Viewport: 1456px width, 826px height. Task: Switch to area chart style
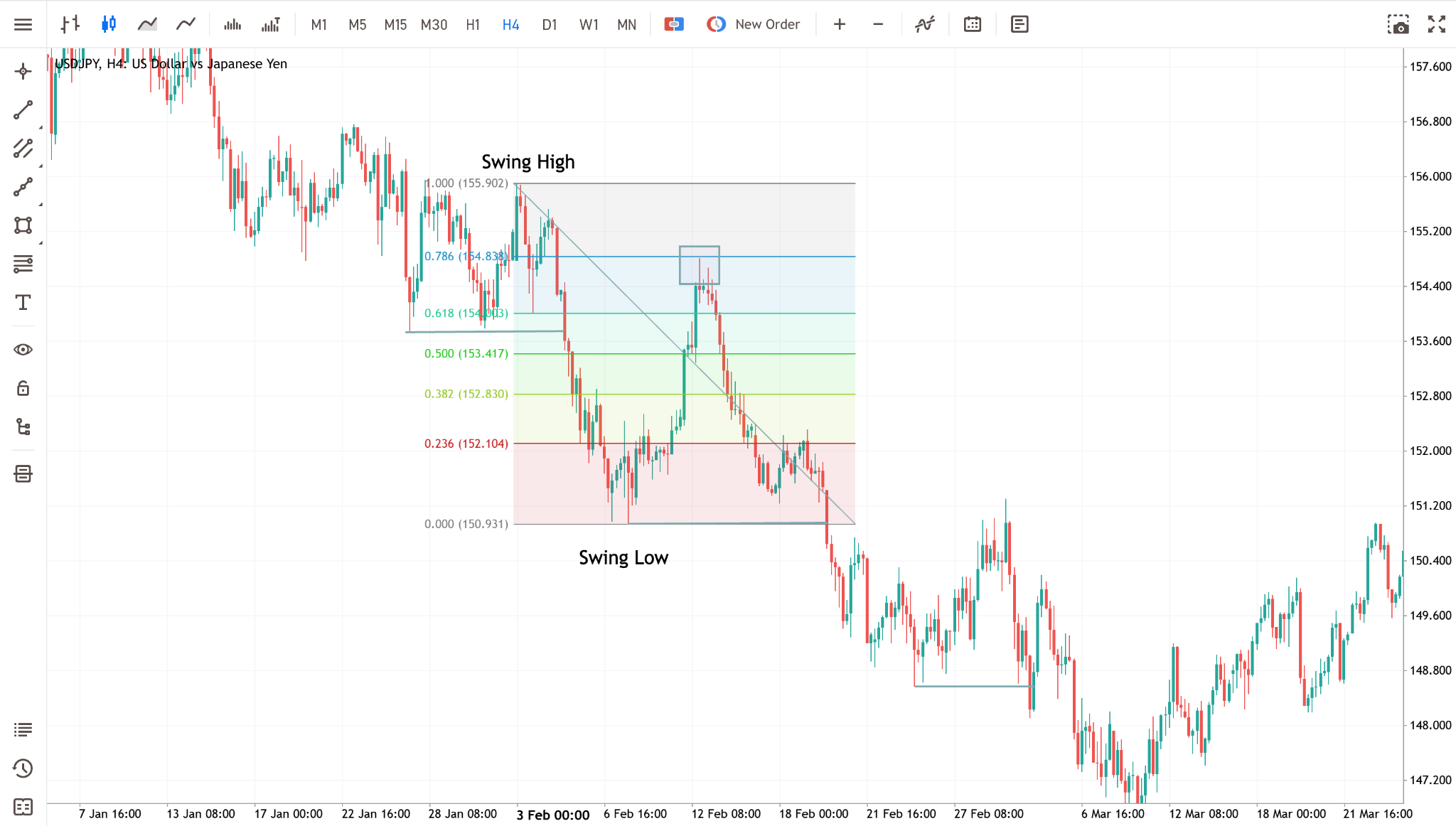(x=147, y=24)
